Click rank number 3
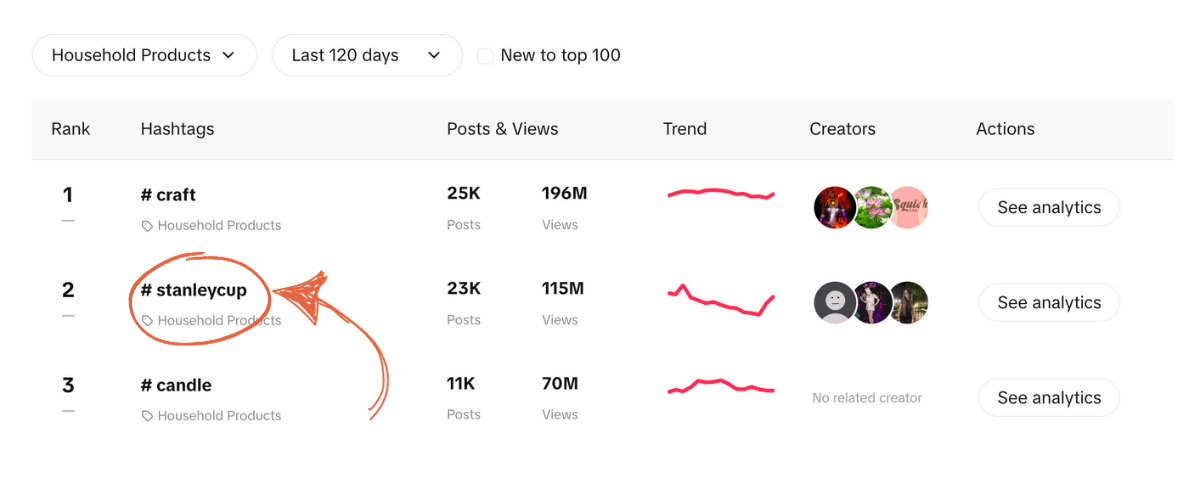 (68, 385)
